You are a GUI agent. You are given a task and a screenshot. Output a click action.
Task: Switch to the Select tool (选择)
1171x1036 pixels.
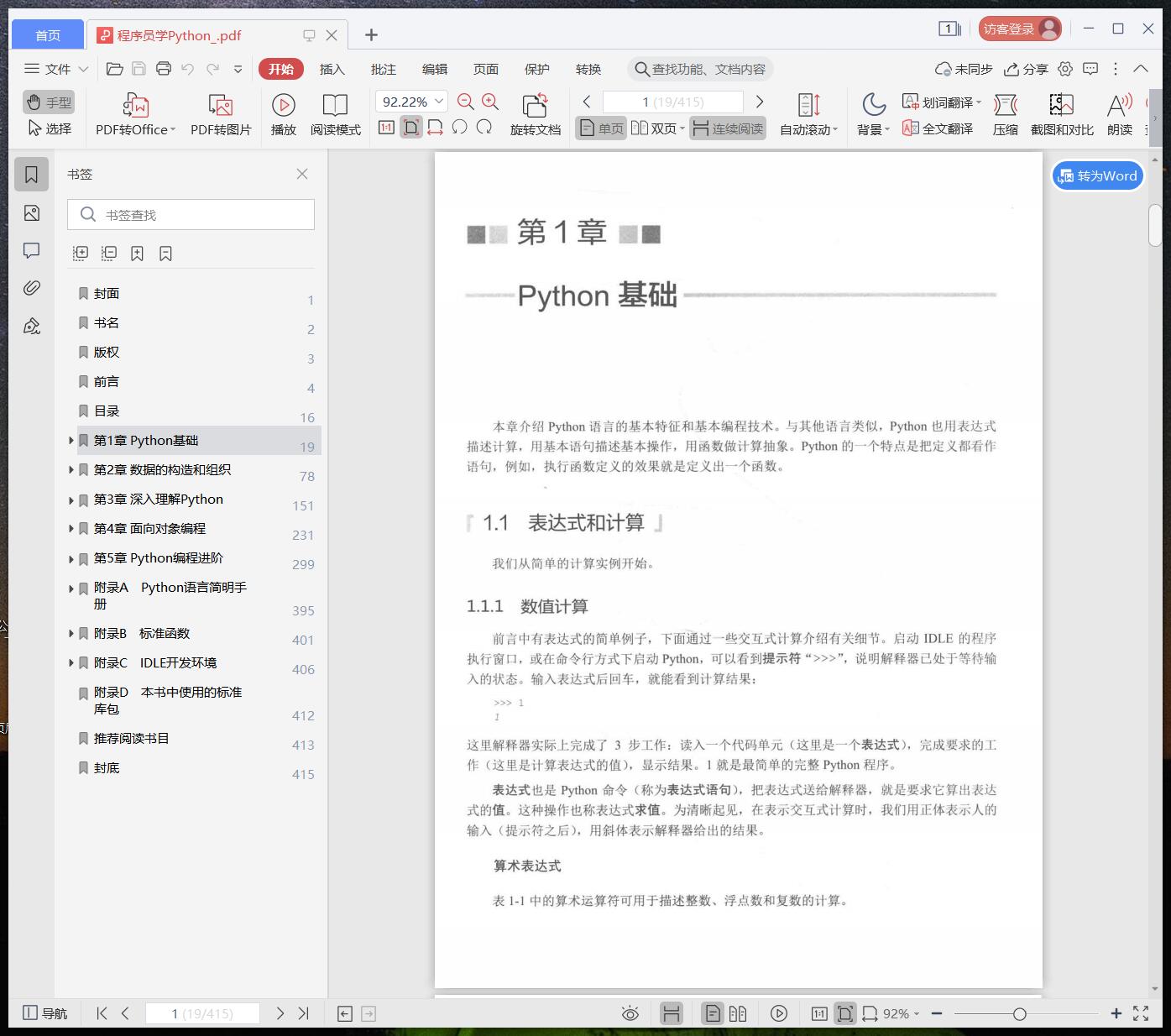click(x=49, y=128)
